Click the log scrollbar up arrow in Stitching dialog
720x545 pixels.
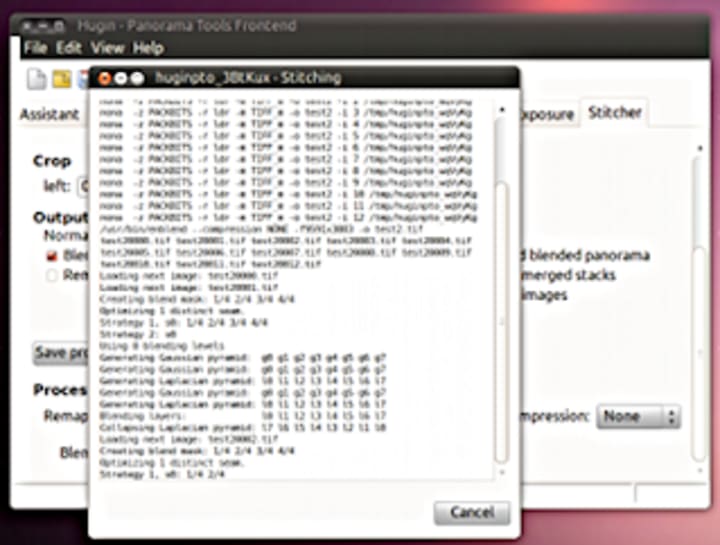(502, 110)
